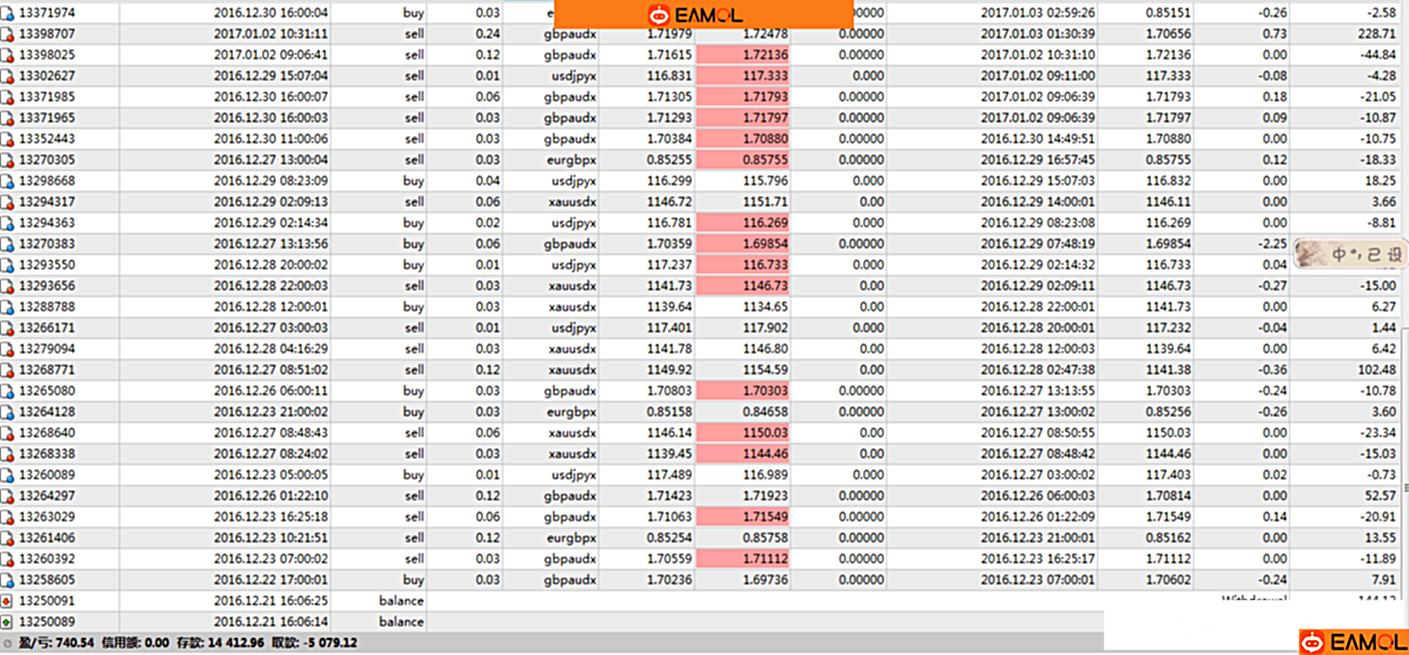Click the balance label in ticket 13250089 row
The width and height of the screenshot is (1409, 655).
coord(401,622)
